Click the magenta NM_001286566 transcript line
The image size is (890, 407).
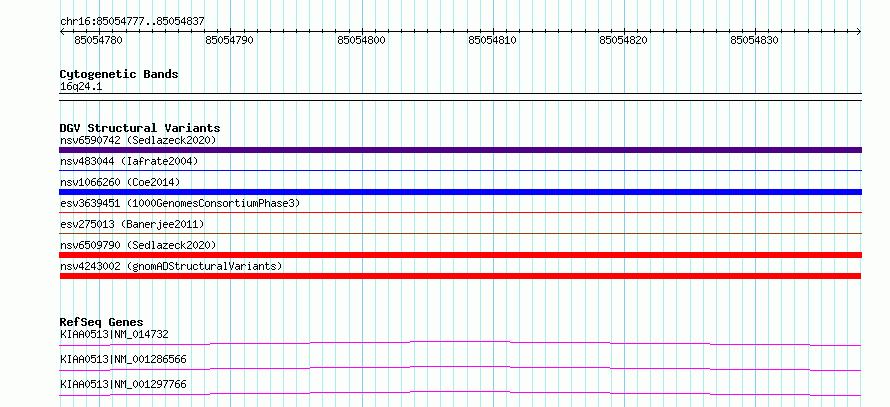(x=460, y=368)
